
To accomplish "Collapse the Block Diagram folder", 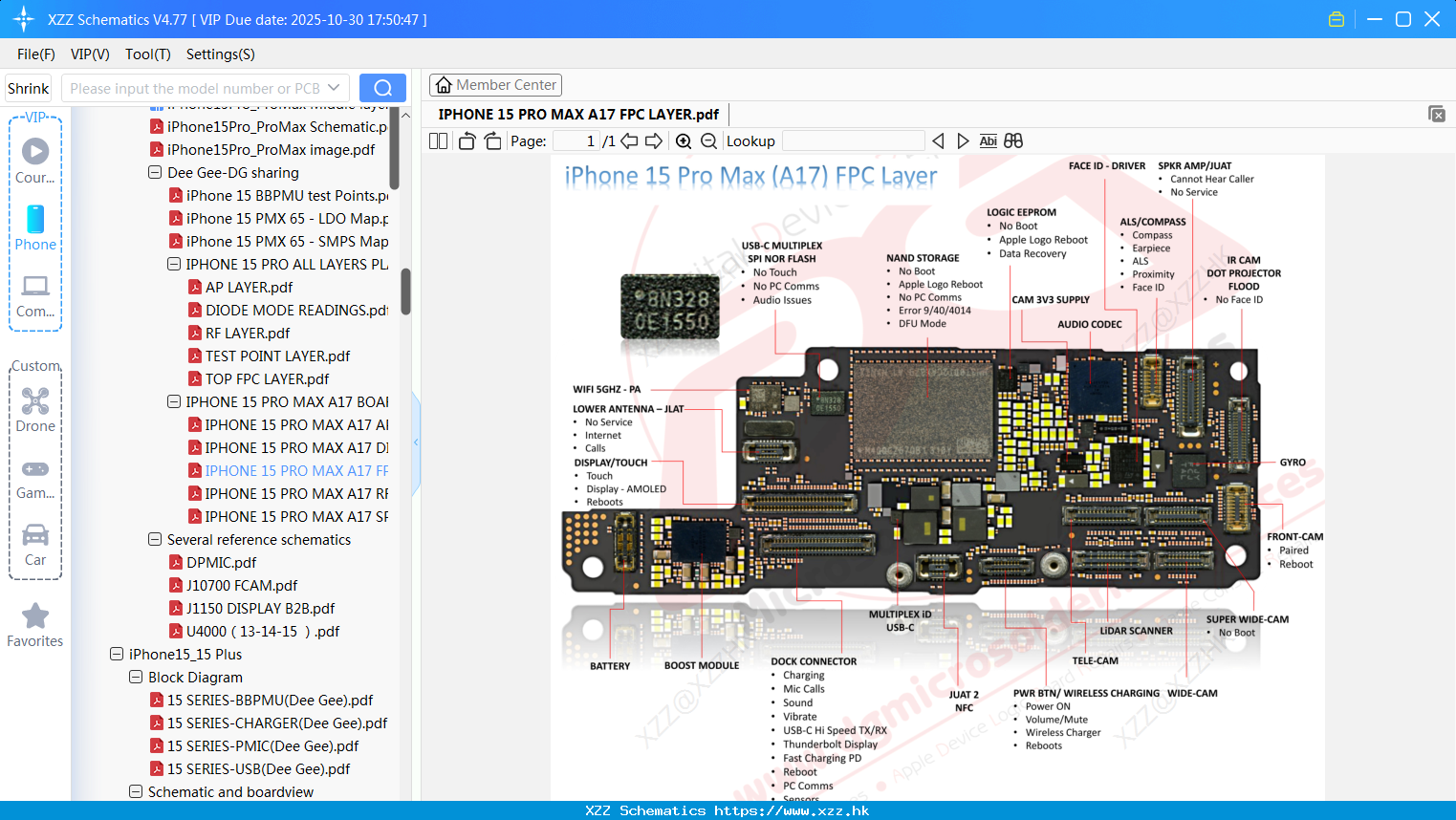I will tap(136, 678).
